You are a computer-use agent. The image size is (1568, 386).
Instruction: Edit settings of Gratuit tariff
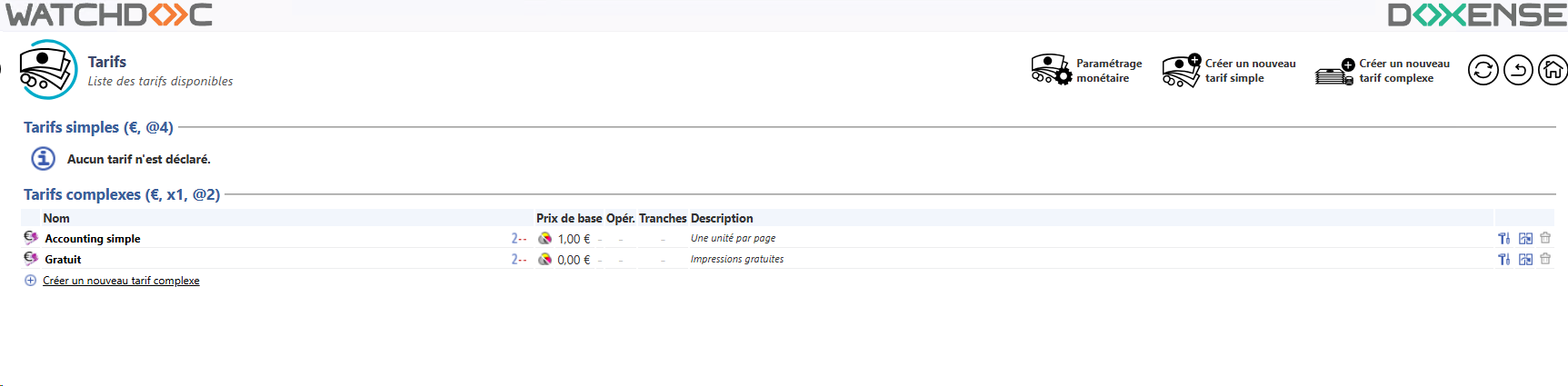[x=1504, y=260]
